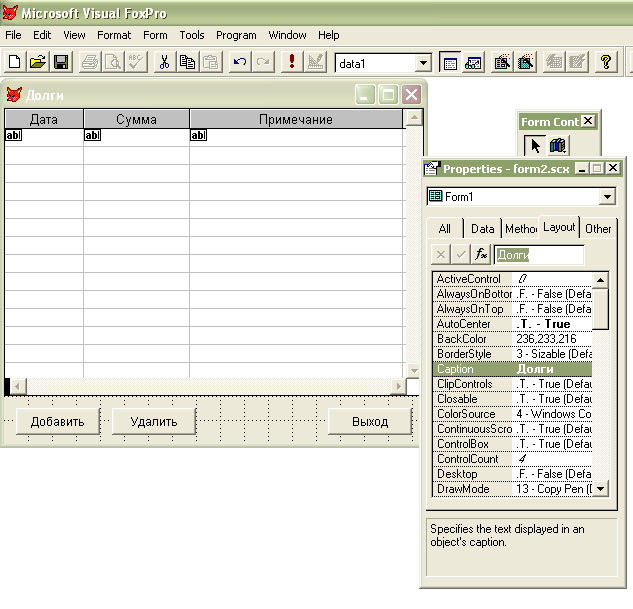Click the View Classes books icon
Image resolution: width=633 pixels, height=609 pixels.
tap(557, 146)
